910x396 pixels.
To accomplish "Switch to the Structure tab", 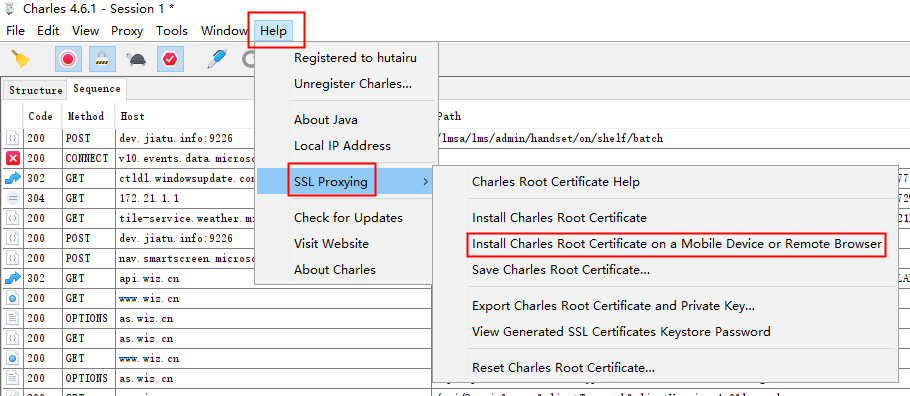I will pos(35,91).
